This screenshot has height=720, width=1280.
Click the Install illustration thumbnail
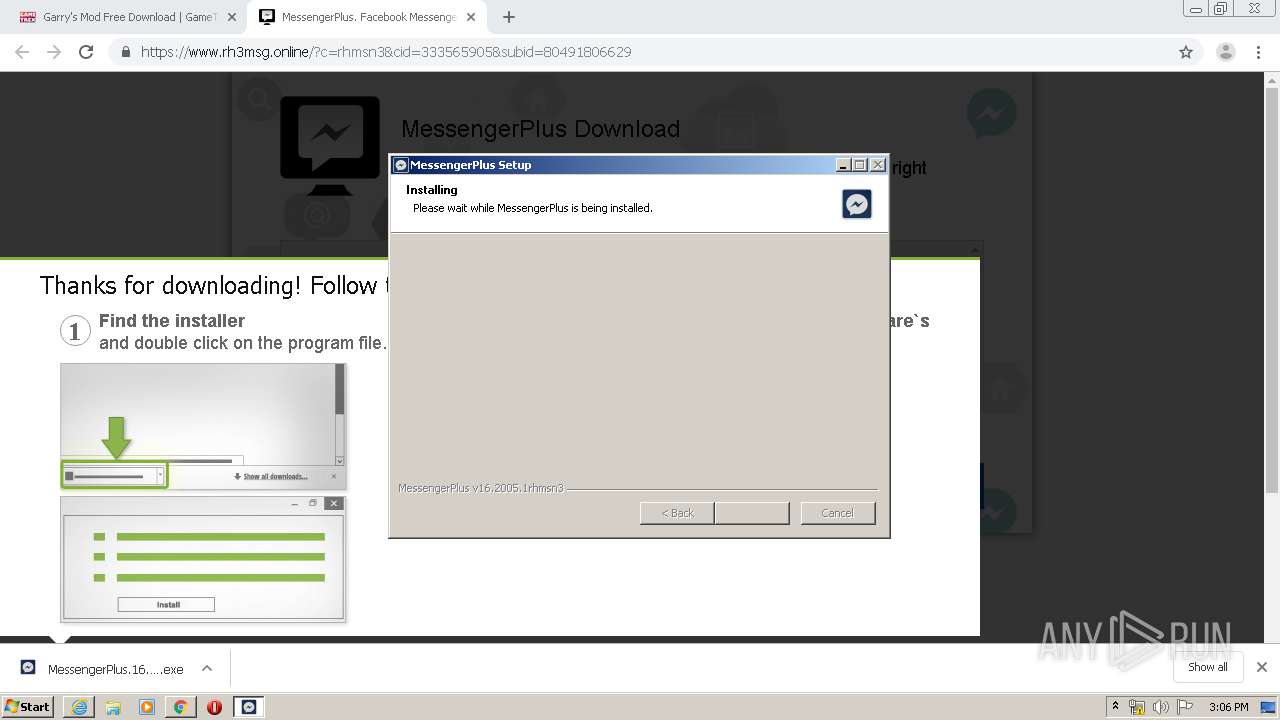click(203, 559)
